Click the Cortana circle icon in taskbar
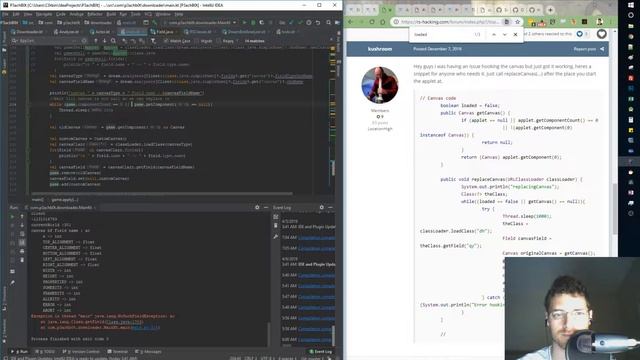The height and width of the screenshot is (360, 640). pos(631,15)
